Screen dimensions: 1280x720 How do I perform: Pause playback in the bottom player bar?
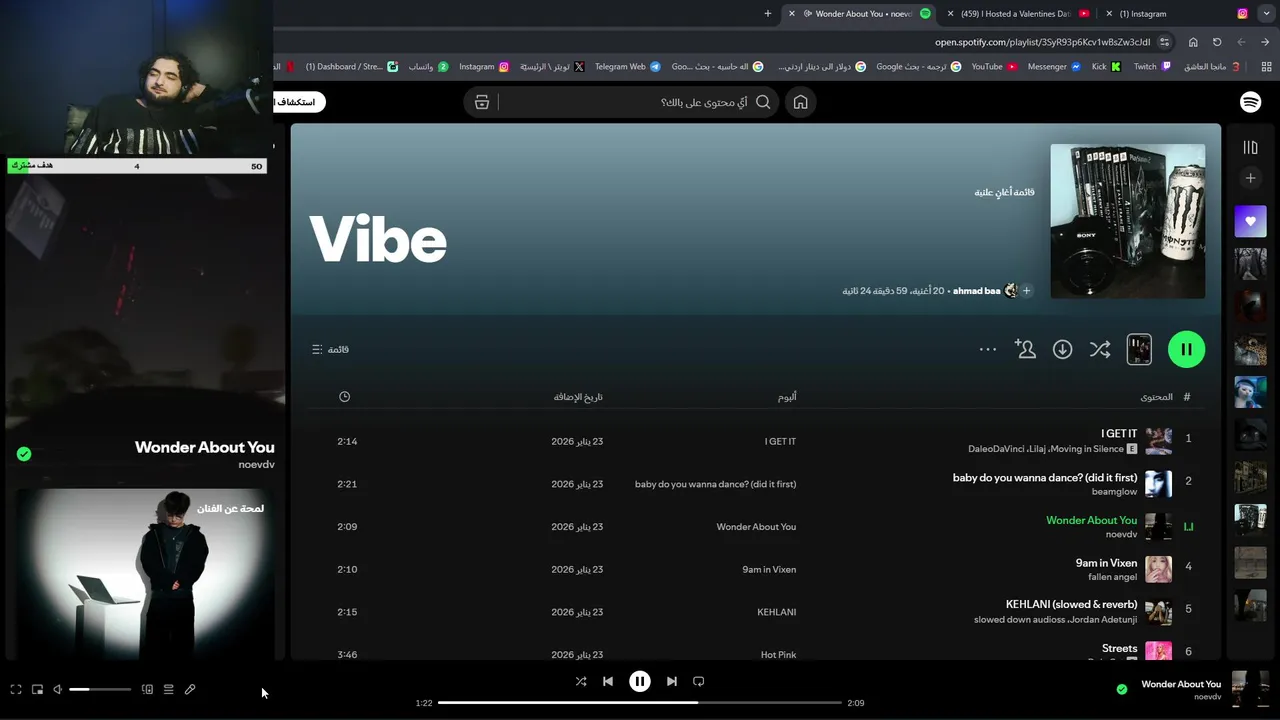(640, 681)
